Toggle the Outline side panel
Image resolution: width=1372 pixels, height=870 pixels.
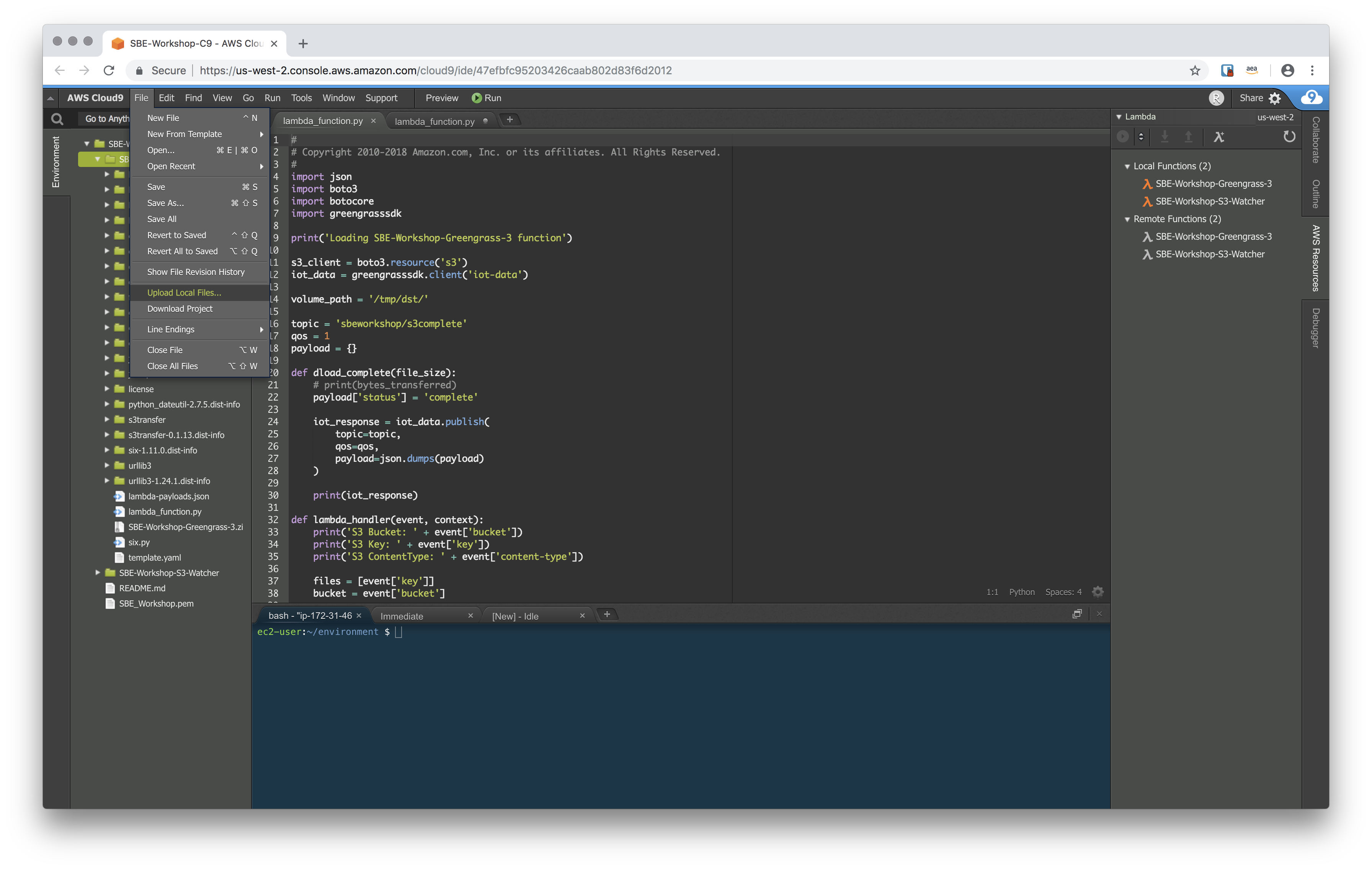coord(1316,194)
